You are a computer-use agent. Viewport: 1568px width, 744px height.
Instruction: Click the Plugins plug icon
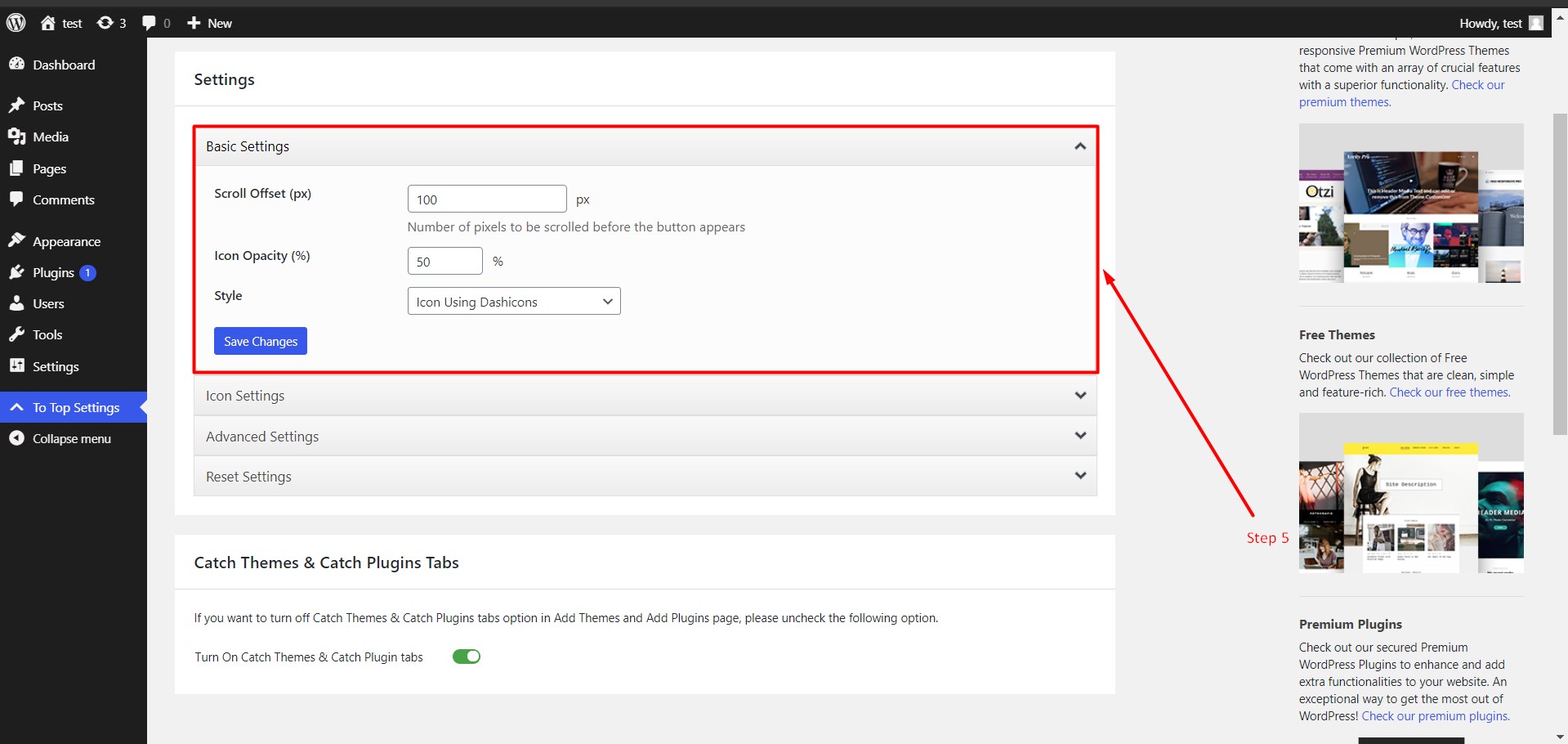16,272
